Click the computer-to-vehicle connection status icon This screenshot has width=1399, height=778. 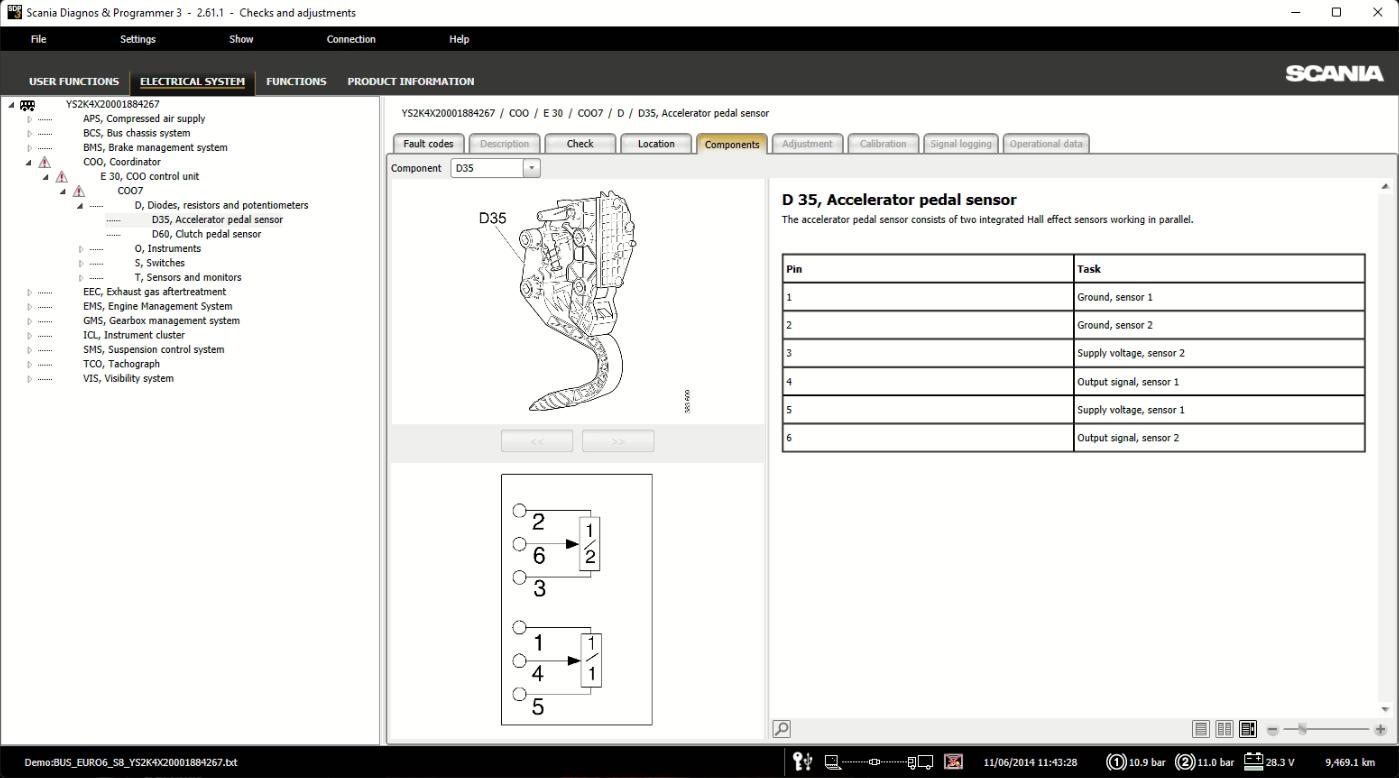point(879,762)
